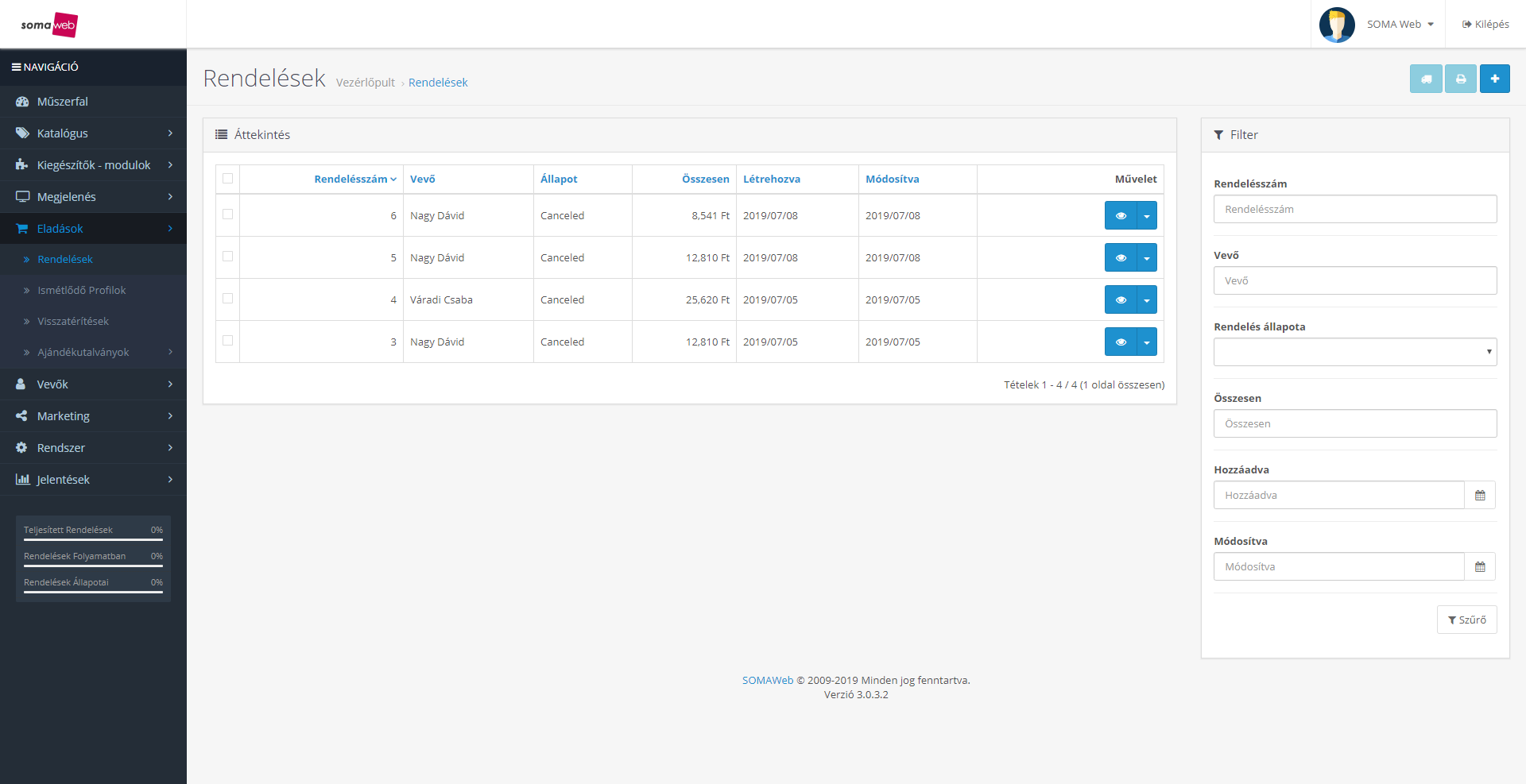The width and height of the screenshot is (1526, 784).
Task: Expand the Katalógus menu chevron
Action: coord(170,133)
